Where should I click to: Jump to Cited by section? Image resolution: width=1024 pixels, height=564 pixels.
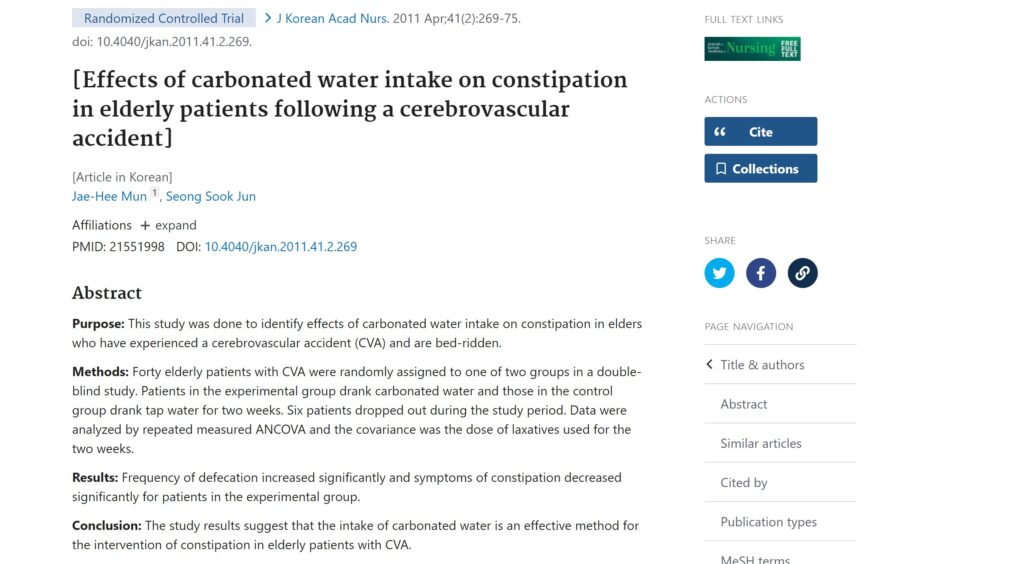click(x=744, y=482)
